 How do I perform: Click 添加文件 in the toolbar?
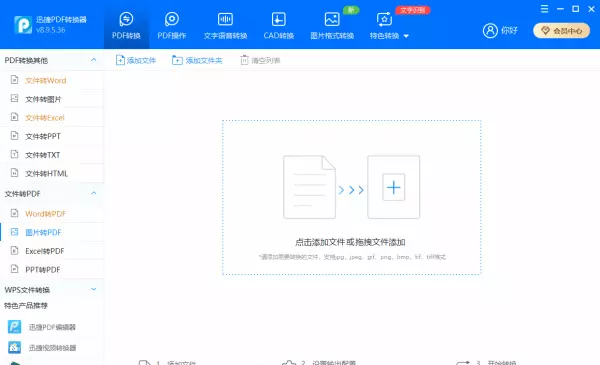136,60
